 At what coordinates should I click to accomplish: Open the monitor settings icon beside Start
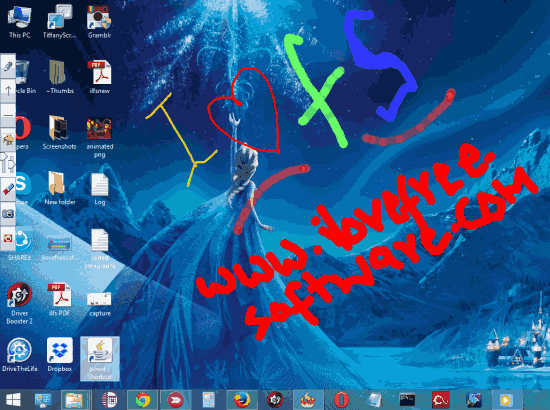coord(43,400)
